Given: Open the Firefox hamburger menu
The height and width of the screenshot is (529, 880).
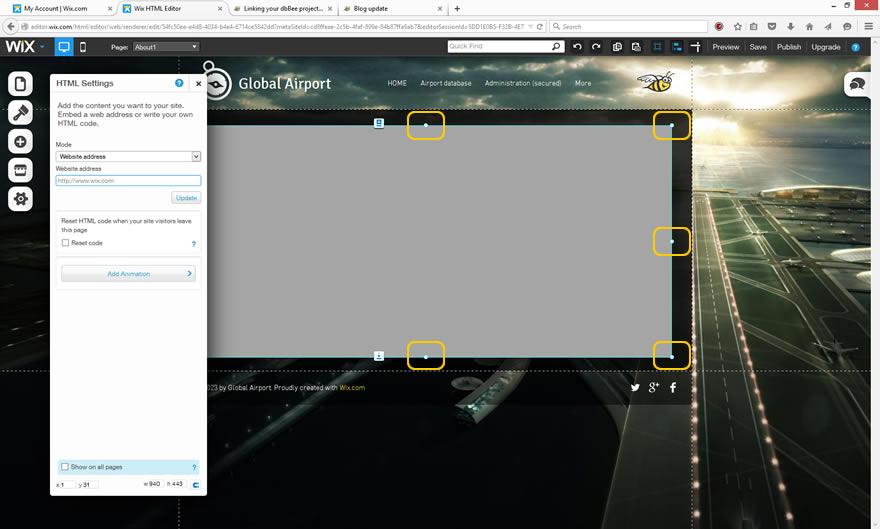Looking at the screenshot, I should (868, 26).
